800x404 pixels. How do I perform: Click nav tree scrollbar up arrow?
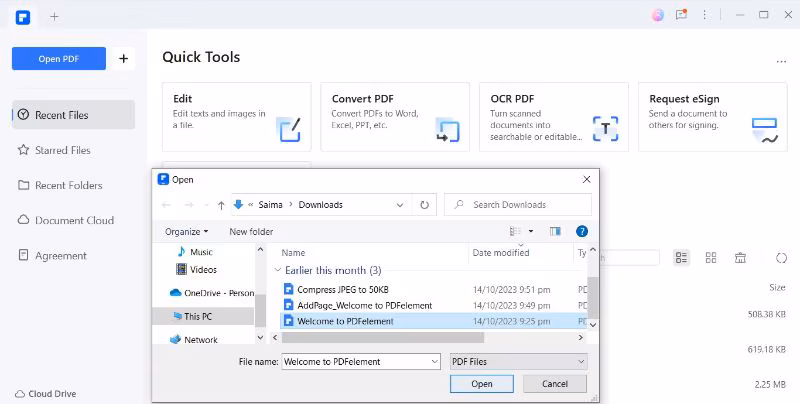click(x=260, y=250)
